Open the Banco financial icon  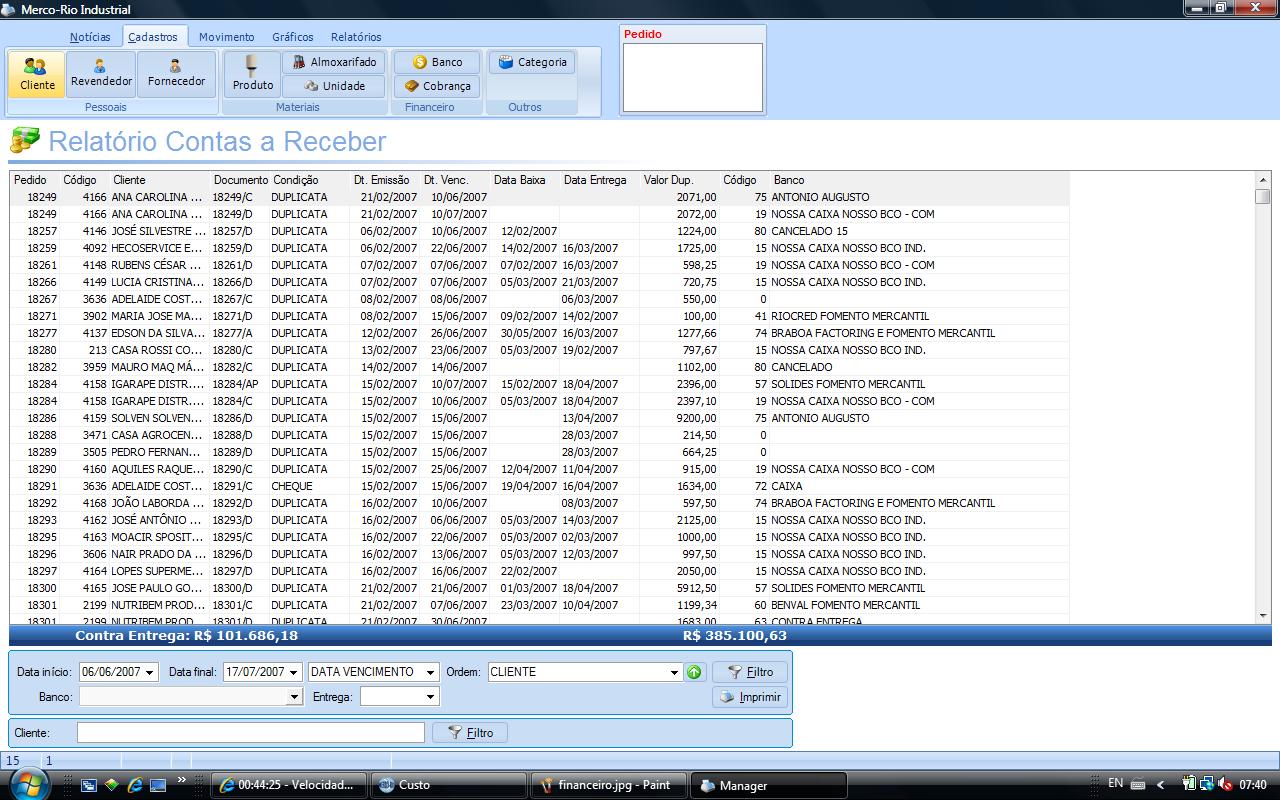(x=437, y=62)
